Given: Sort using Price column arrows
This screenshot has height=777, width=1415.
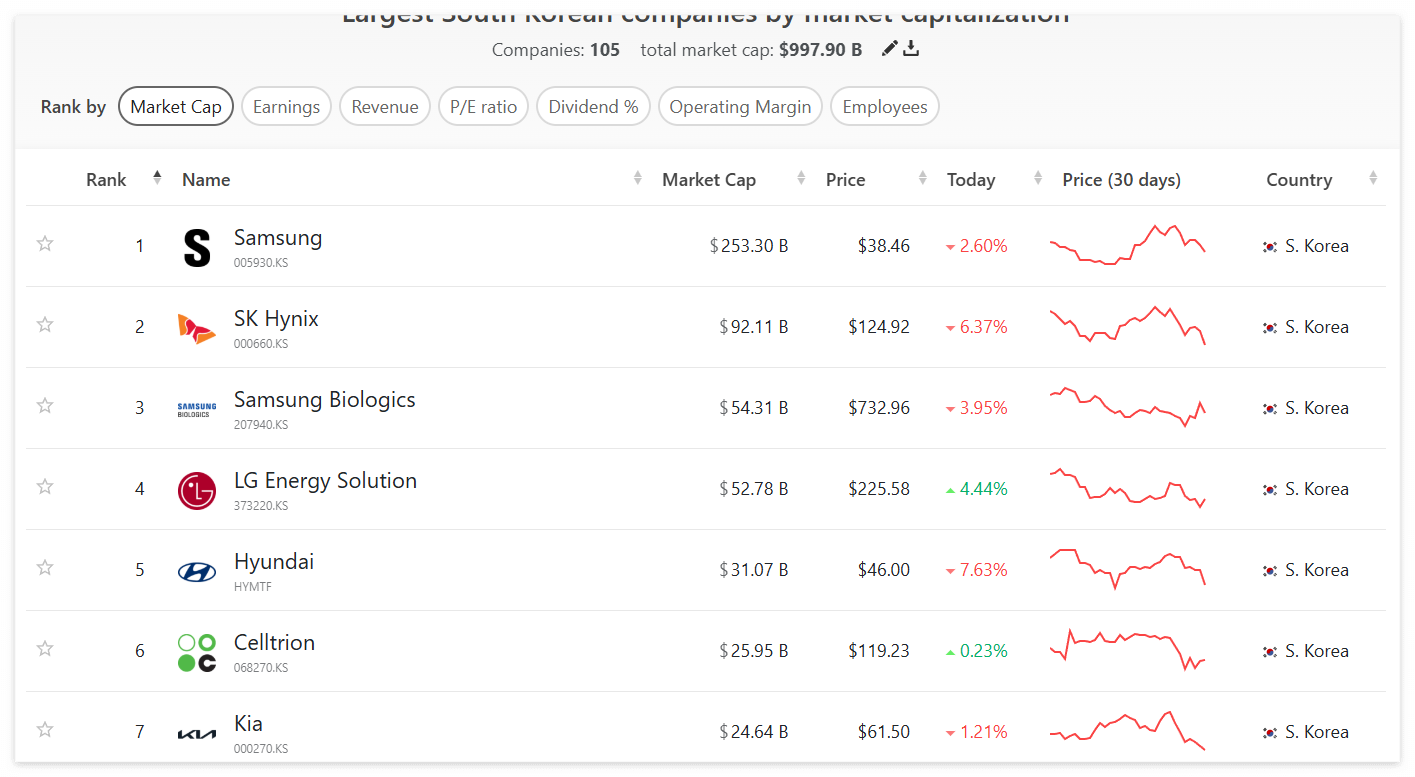Looking at the screenshot, I should coord(923,178).
